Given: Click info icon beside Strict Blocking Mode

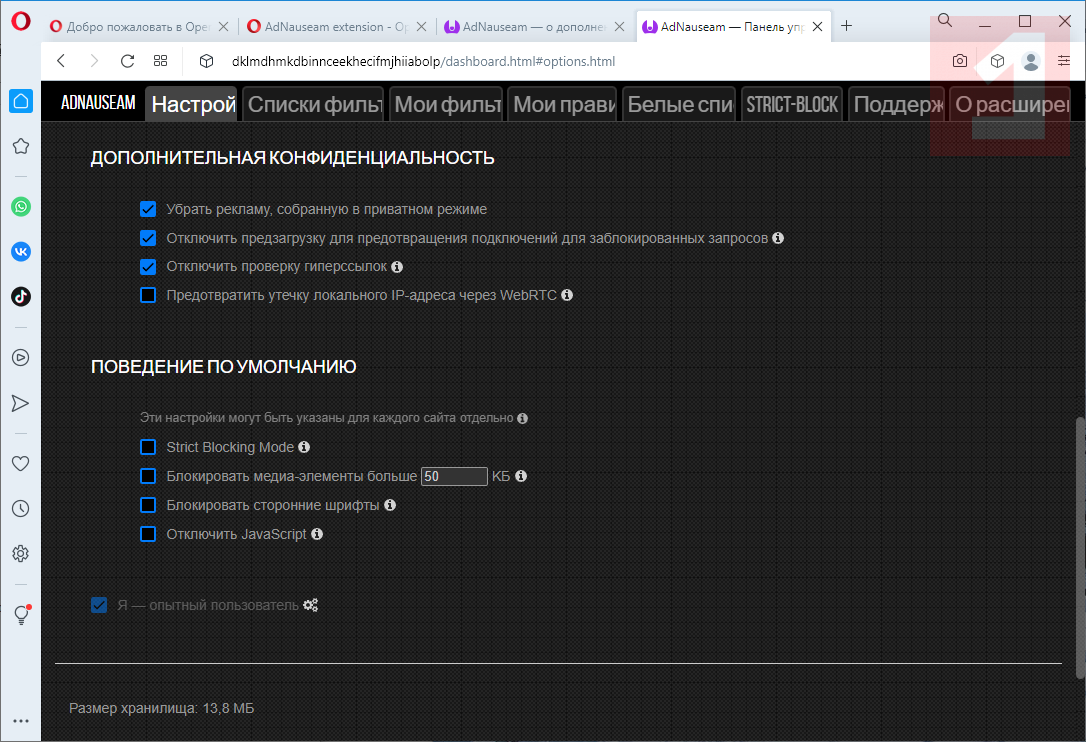Looking at the screenshot, I should point(304,447).
